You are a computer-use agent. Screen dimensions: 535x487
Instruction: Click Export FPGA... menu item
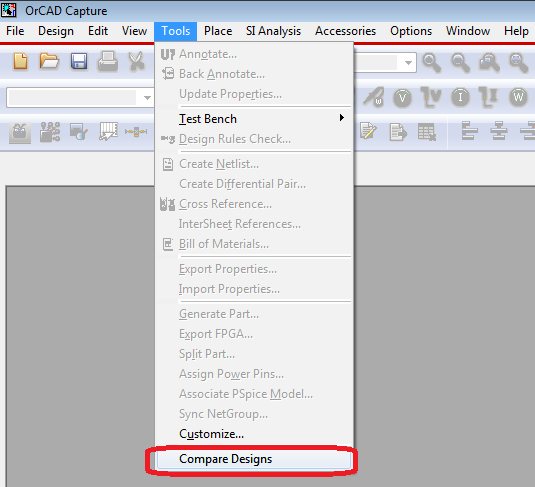coord(254,334)
